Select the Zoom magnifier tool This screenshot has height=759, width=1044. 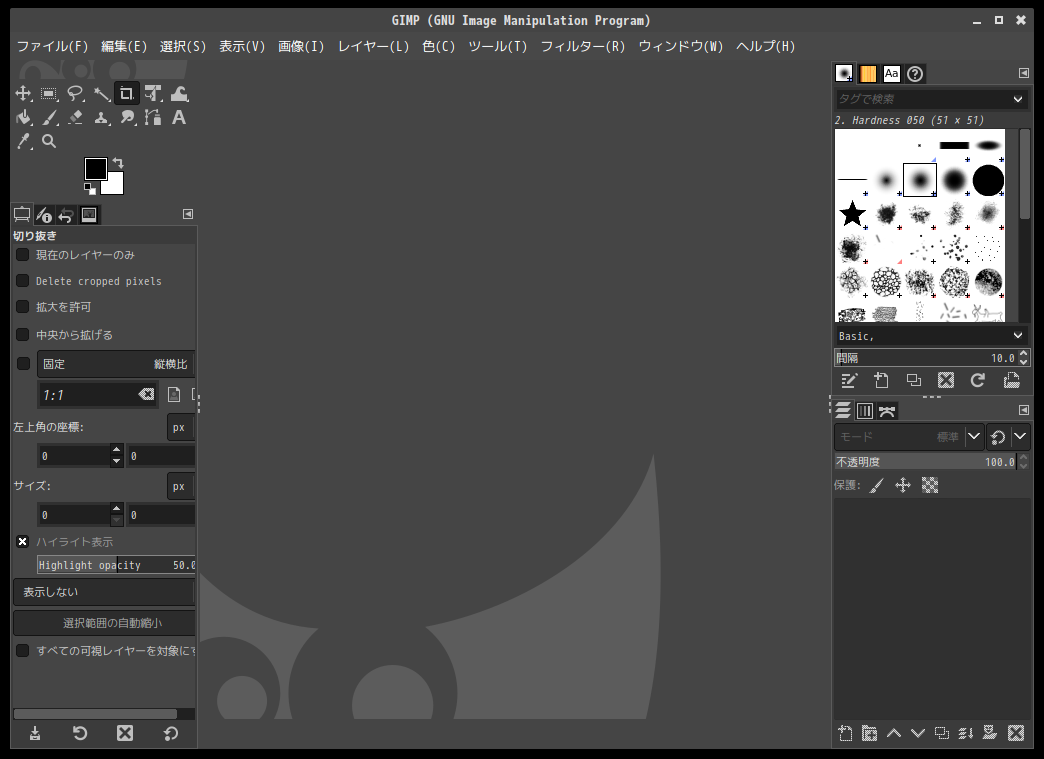click(x=49, y=141)
